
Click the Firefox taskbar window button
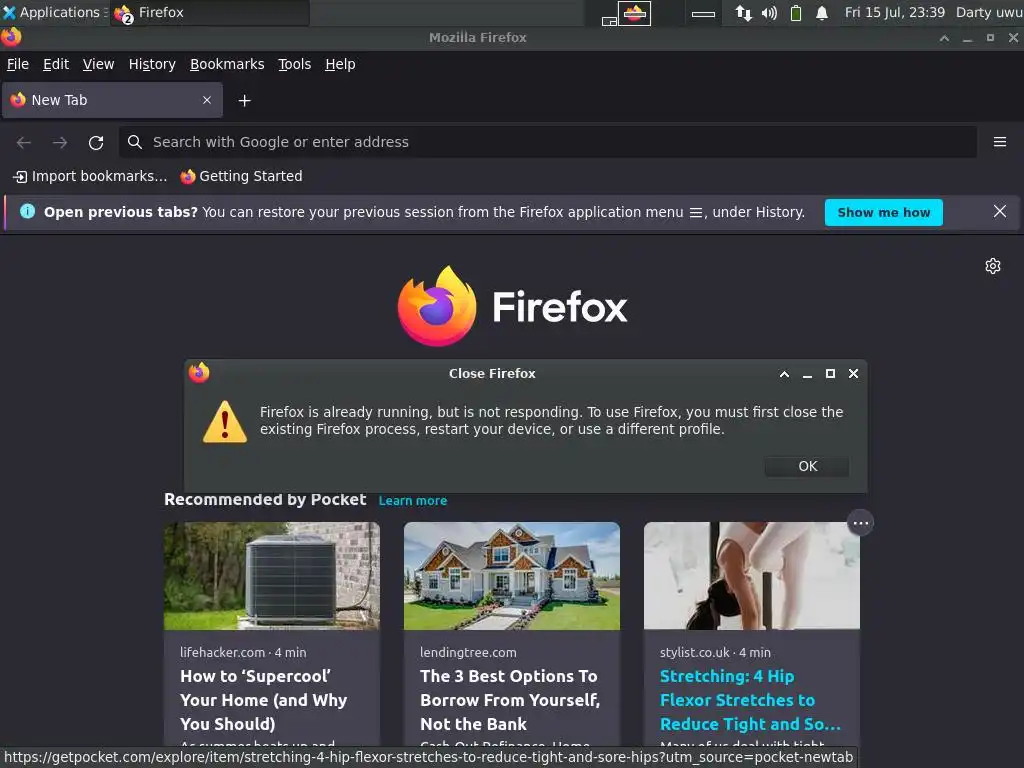(209, 12)
